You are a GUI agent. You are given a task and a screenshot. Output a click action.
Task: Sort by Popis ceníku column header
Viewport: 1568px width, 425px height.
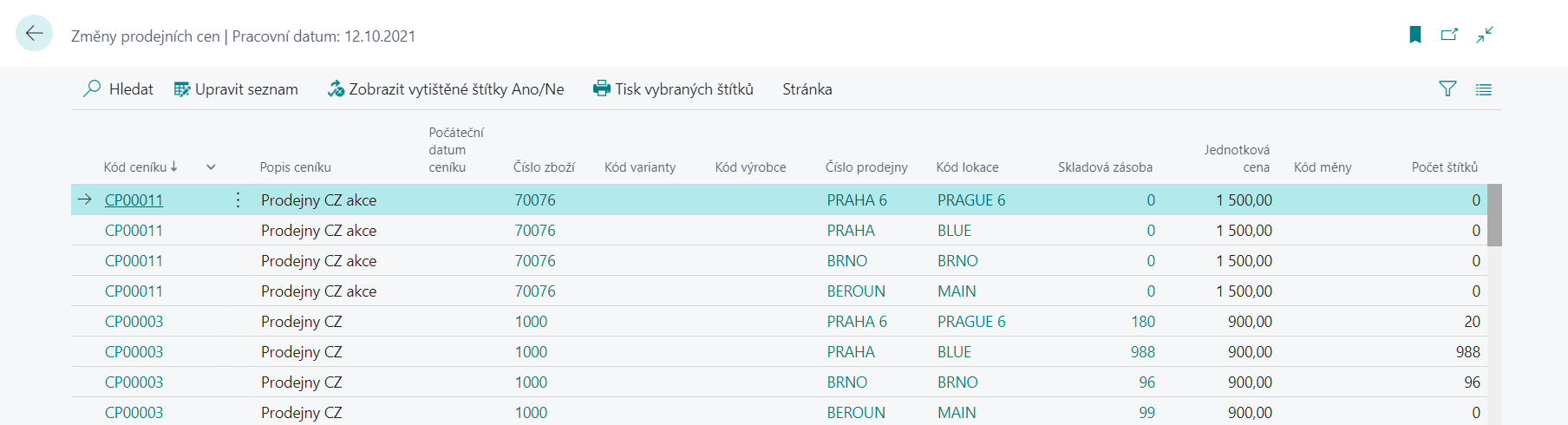click(295, 167)
